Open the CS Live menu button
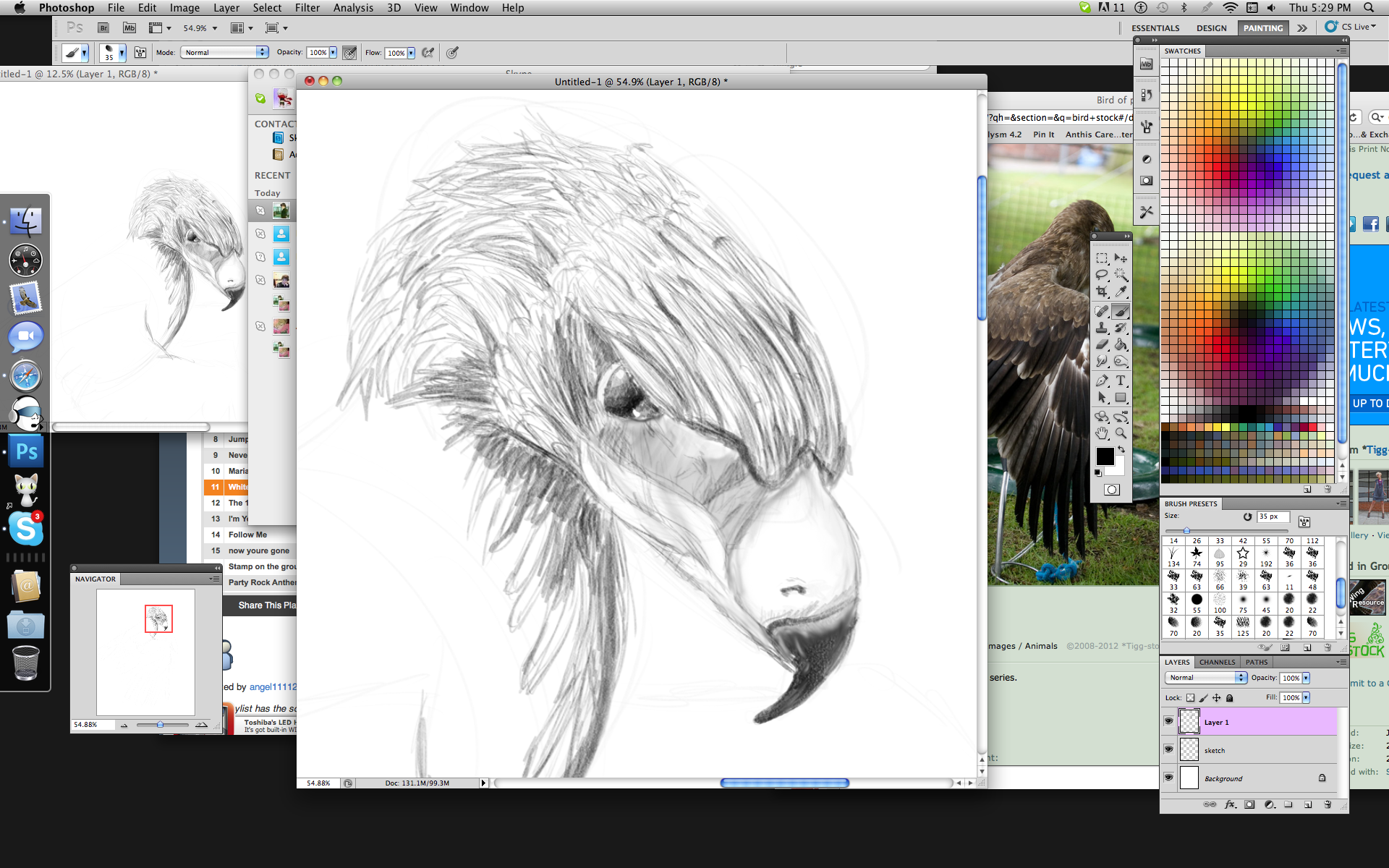The height and width of the screenshot is (868, 1389). tap(1351, 27)
